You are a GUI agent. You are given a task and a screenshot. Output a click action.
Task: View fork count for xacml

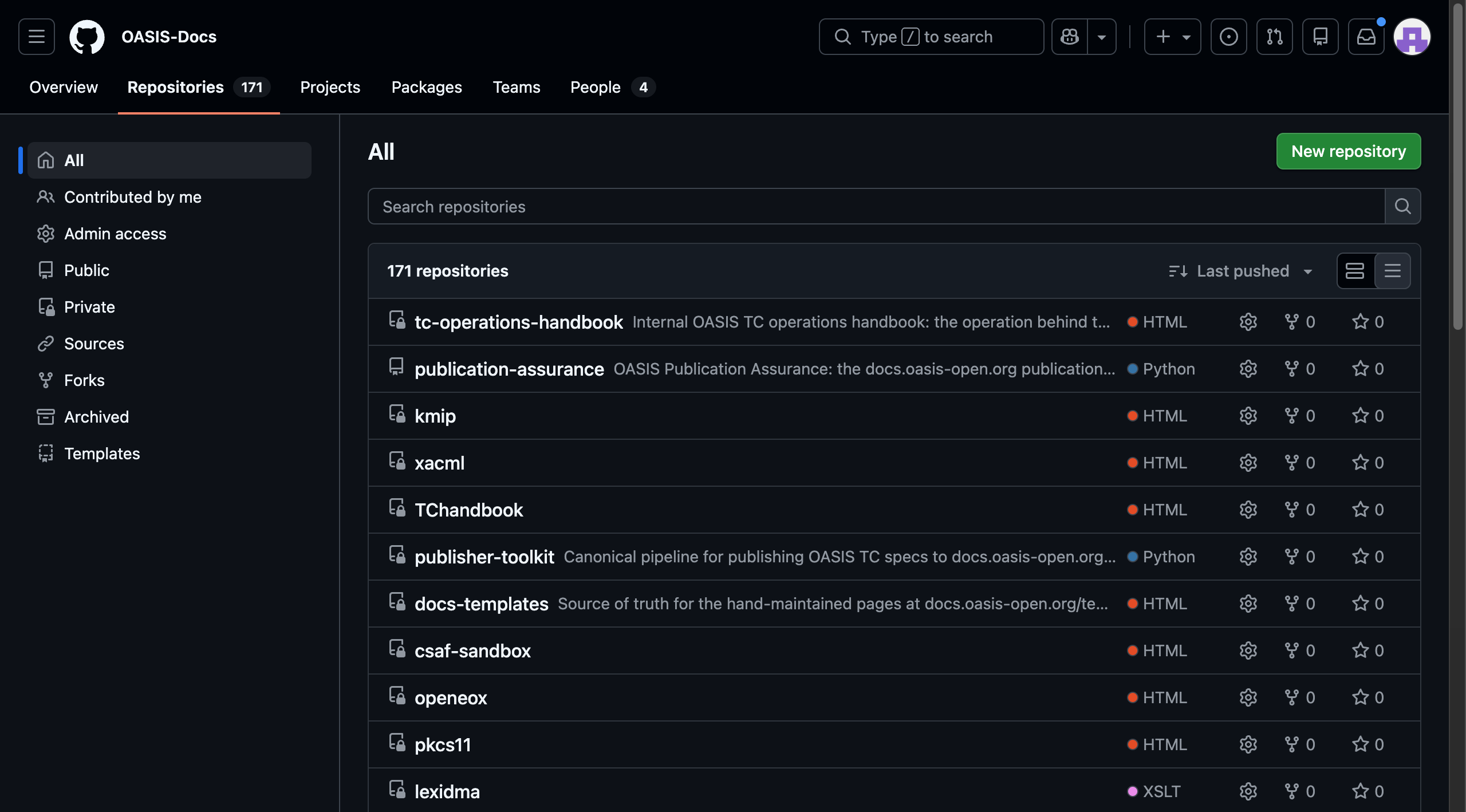1300,463
